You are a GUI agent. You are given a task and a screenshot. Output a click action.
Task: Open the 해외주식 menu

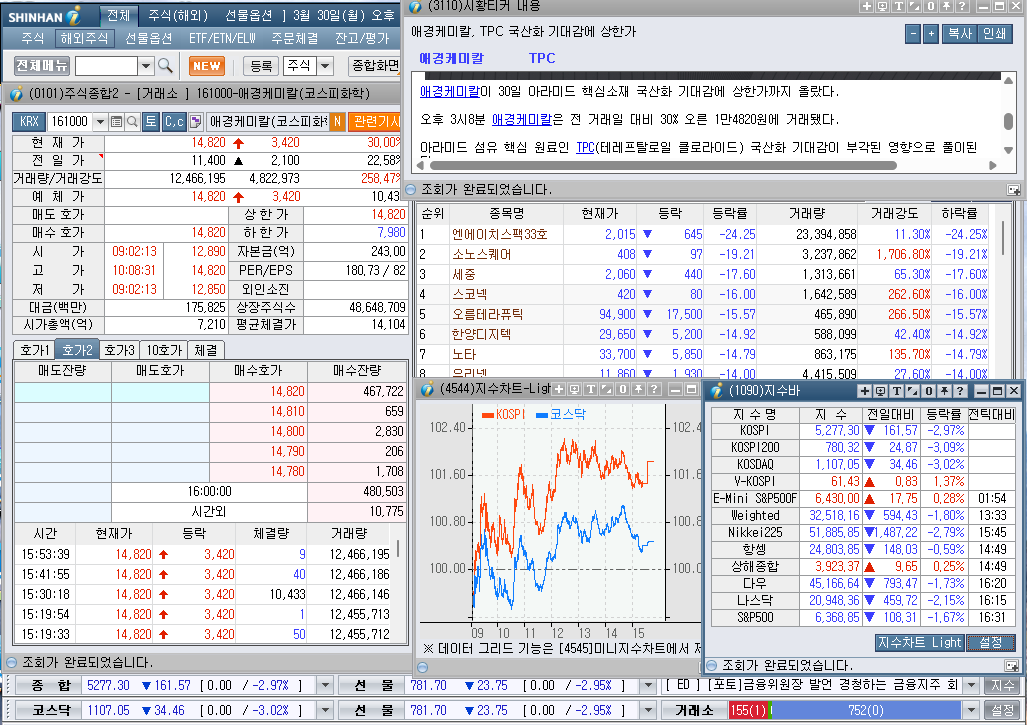pos(84,39)
